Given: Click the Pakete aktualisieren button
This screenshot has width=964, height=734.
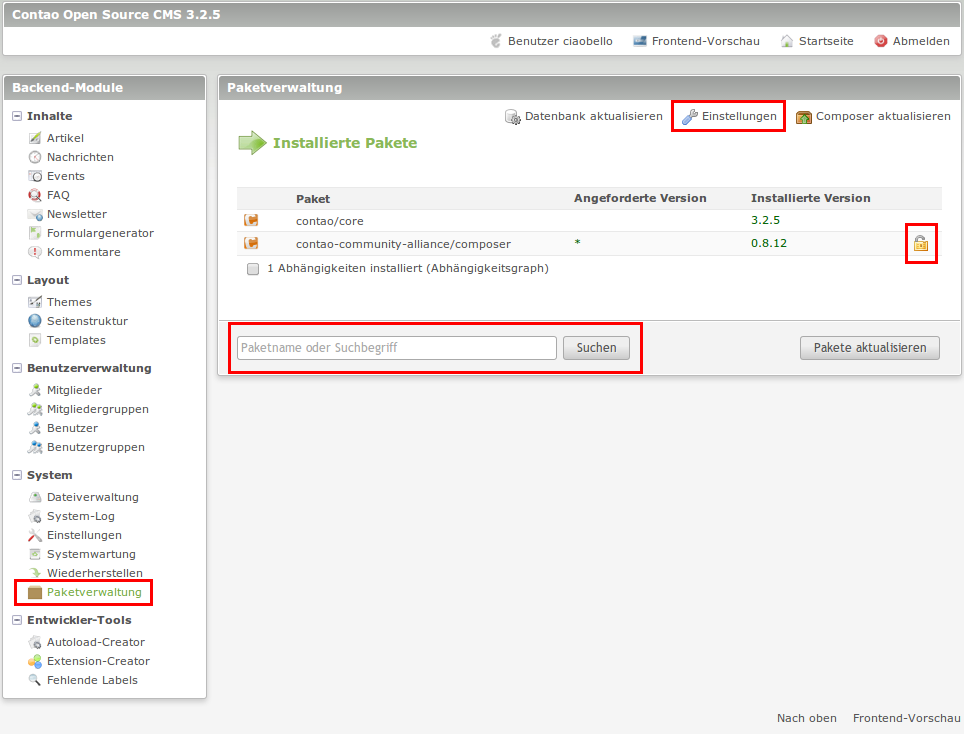Looking at the screenshot, I should coord(869,348).
